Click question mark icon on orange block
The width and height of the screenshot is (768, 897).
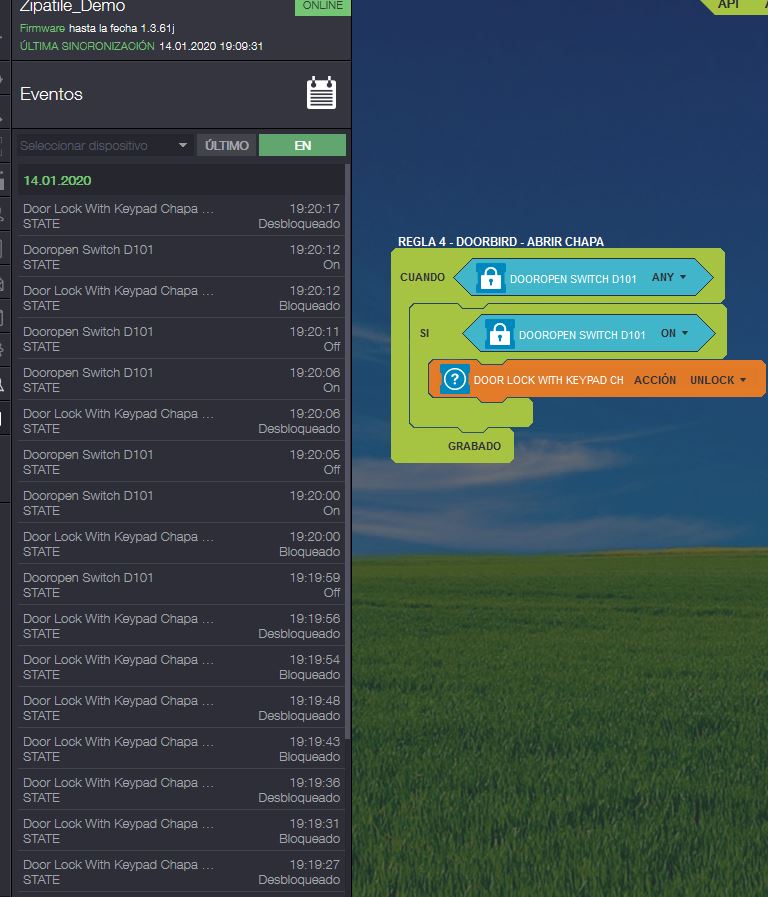point(455,380)
